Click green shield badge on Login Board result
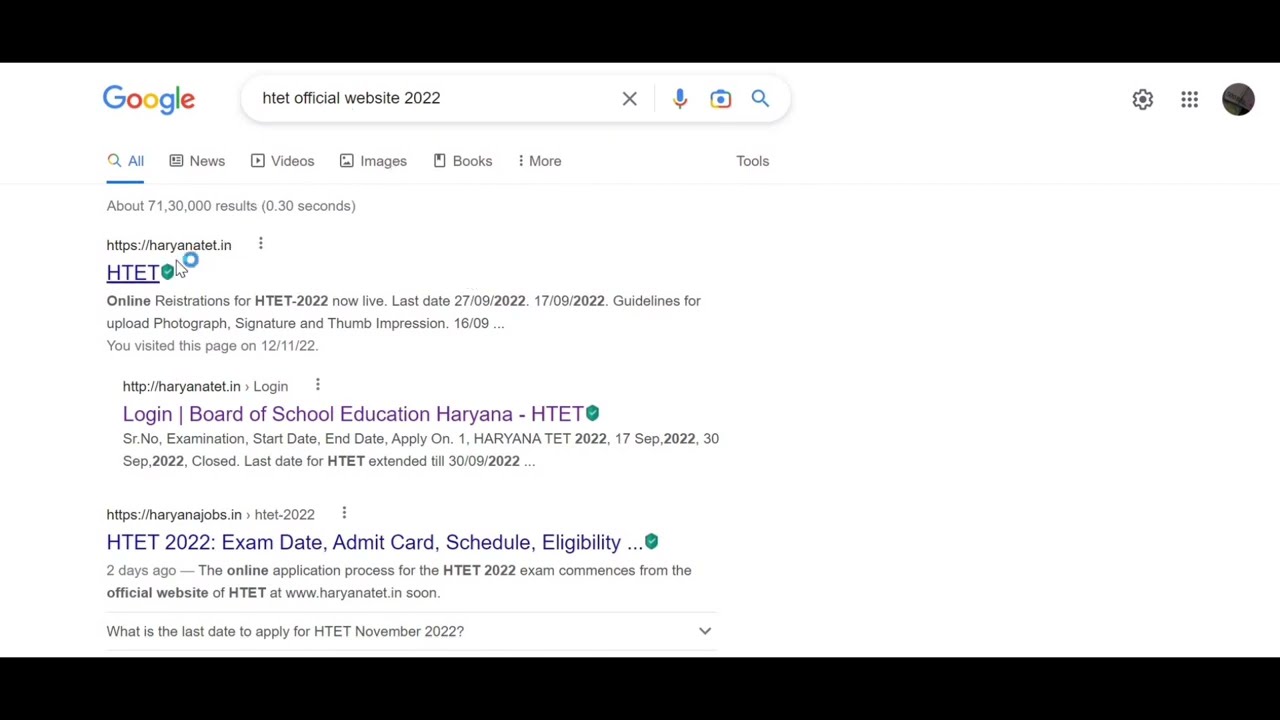This screenshot has height=720, width=1280. coord(592,413)
